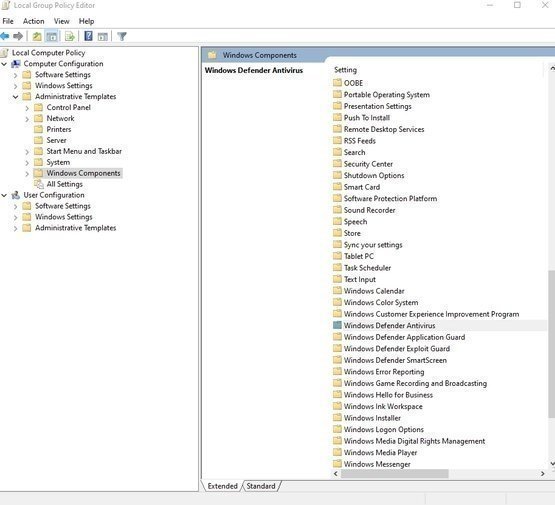The width and height of the screenshot is (555, 505).
Task: Select Windows Components in the tree
Action: pyautogui.click(x=83, y=173)
